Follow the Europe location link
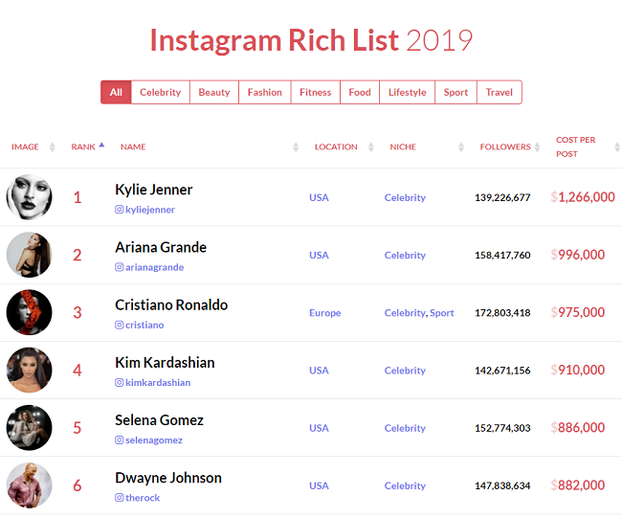The width and height of the screenshot is (622, 518). (x=325, y=313)
